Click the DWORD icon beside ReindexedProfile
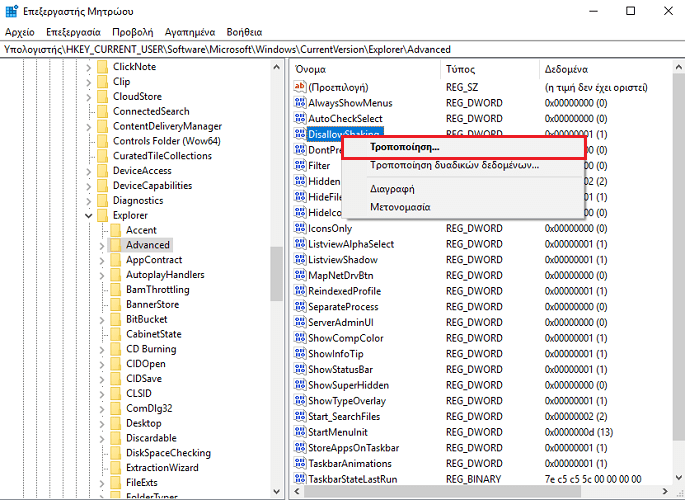 tap(300, 291)
